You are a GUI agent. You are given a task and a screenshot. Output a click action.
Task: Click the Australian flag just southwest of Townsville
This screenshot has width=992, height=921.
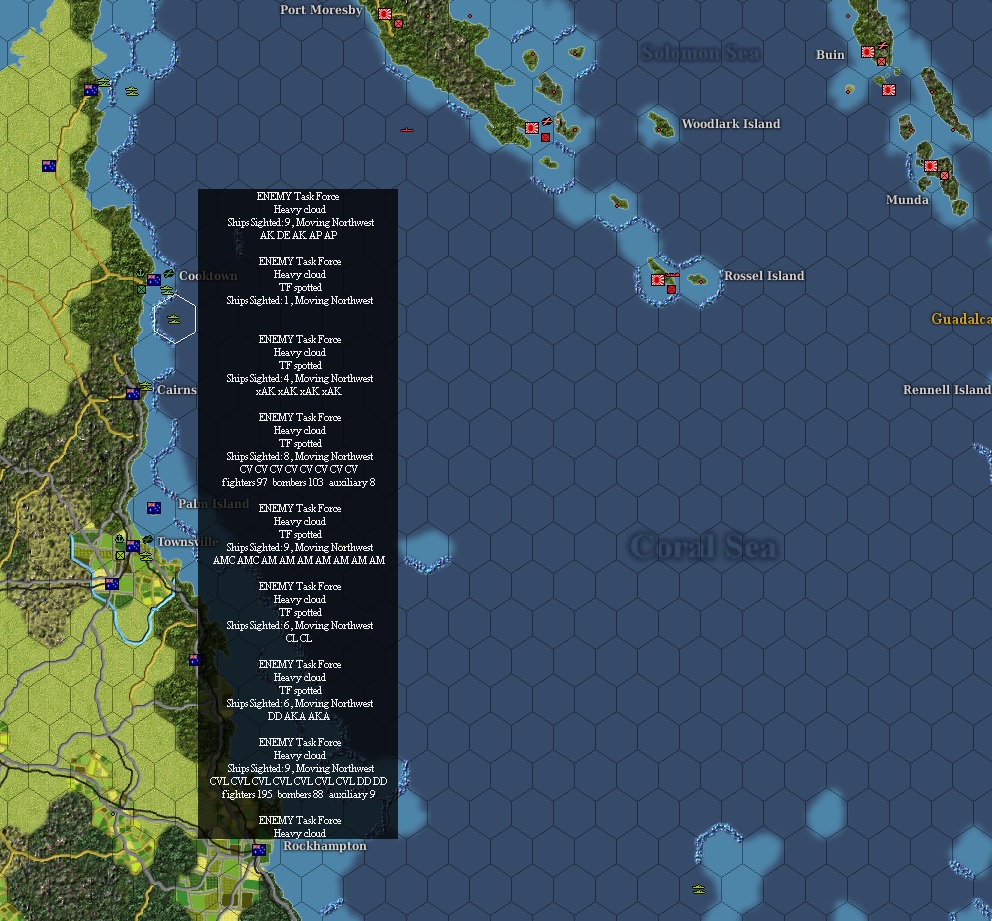pos(112,583)
